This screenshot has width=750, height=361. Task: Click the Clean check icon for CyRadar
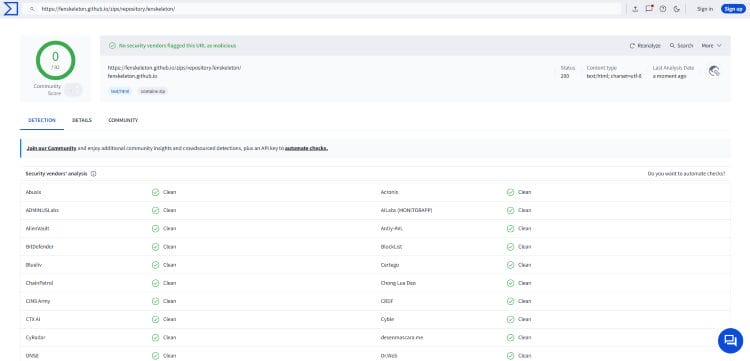coord(155,338)
